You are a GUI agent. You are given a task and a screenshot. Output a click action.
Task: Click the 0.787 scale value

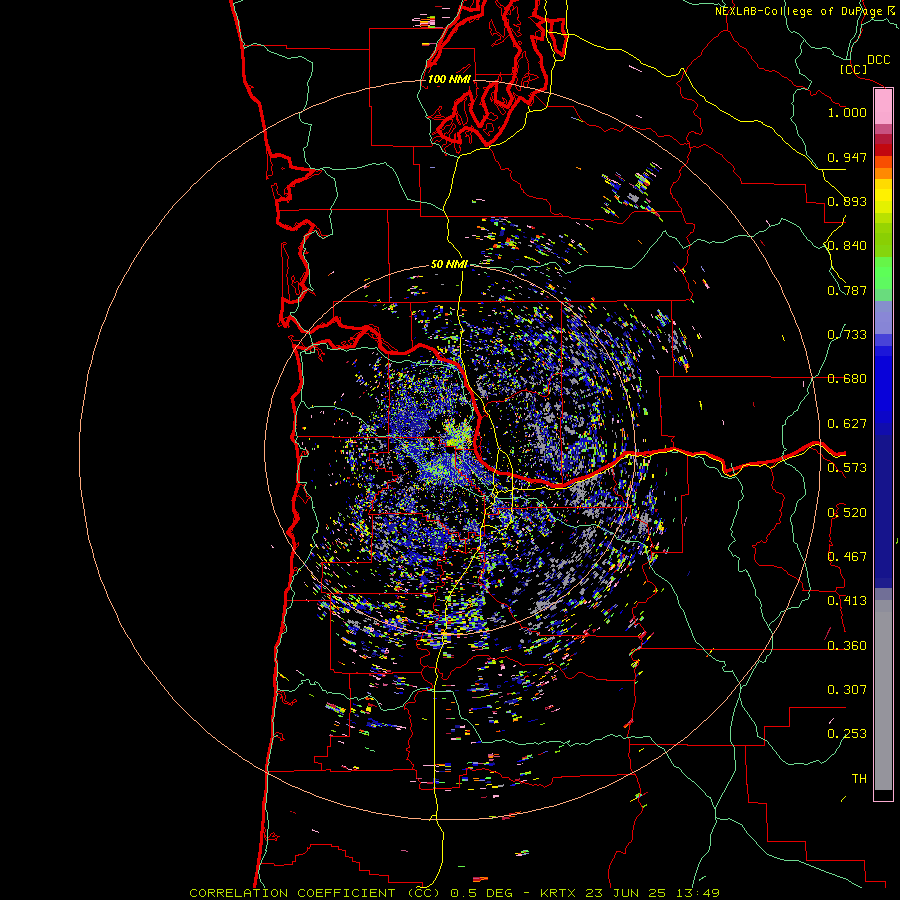pos(847,290)
